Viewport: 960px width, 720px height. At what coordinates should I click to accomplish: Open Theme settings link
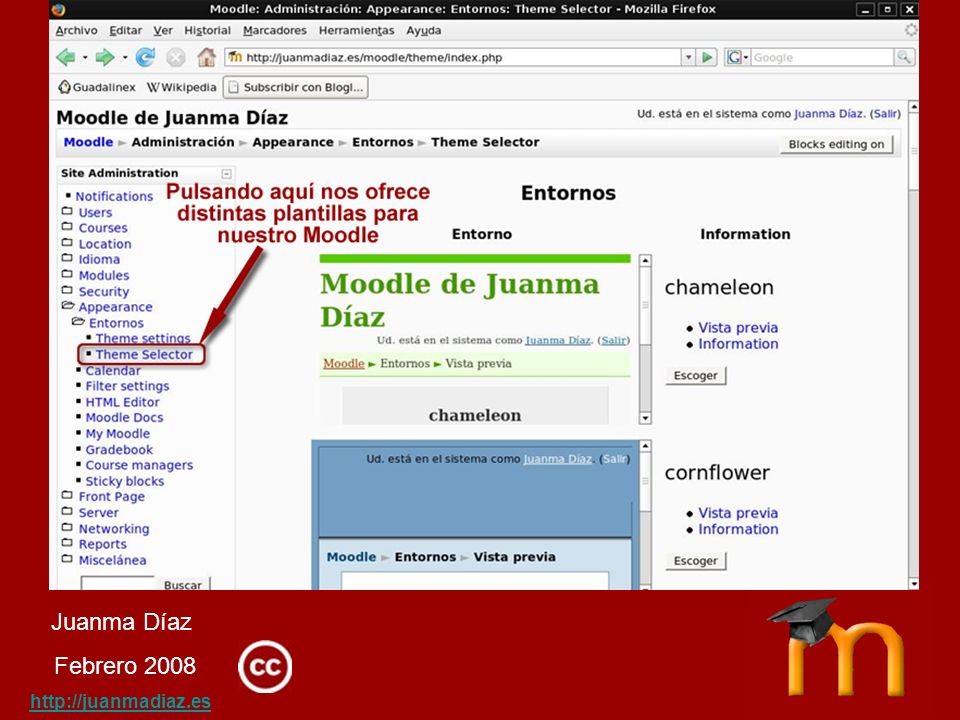pyautogui.click(x=143, y=339)
